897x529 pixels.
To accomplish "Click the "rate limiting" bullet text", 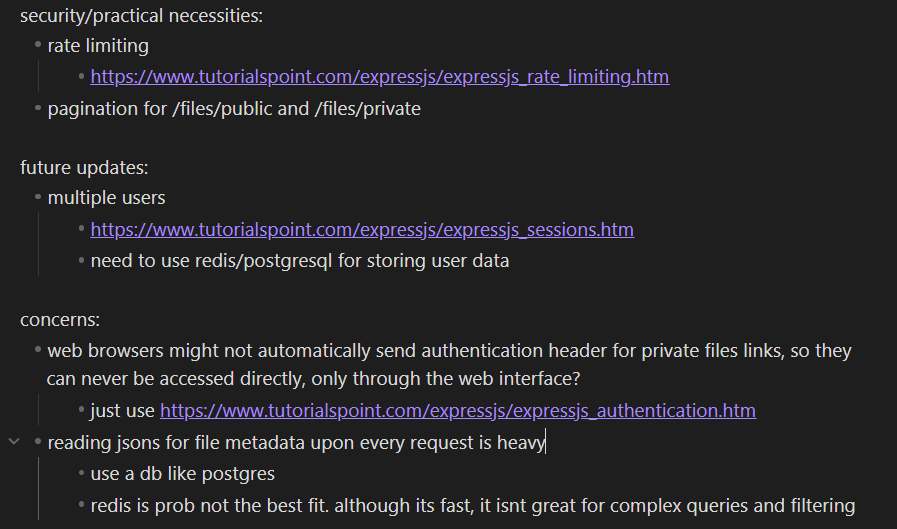I will 98,46.
